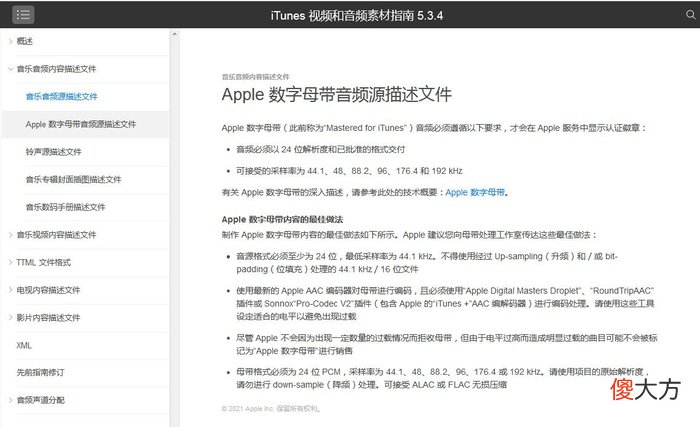Open 音乐专辑封面插图描述文件 entry
Viewport: 700px width, 427px height.
pyautogui.click(x=73, y=180)
